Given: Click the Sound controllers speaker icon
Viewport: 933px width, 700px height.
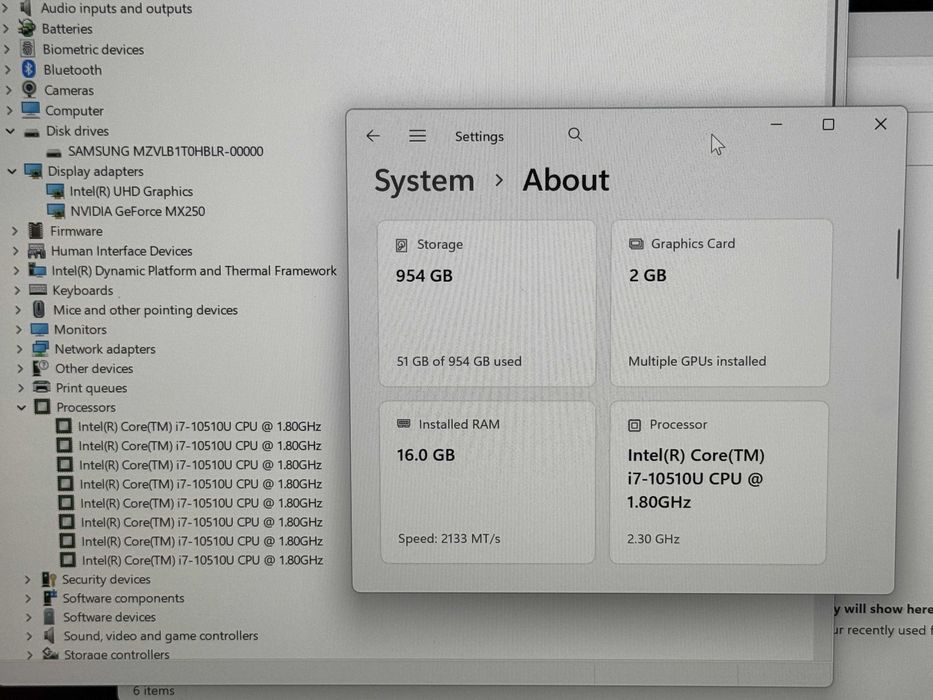Looking at the screenshot, I should (x=49, y=635).
